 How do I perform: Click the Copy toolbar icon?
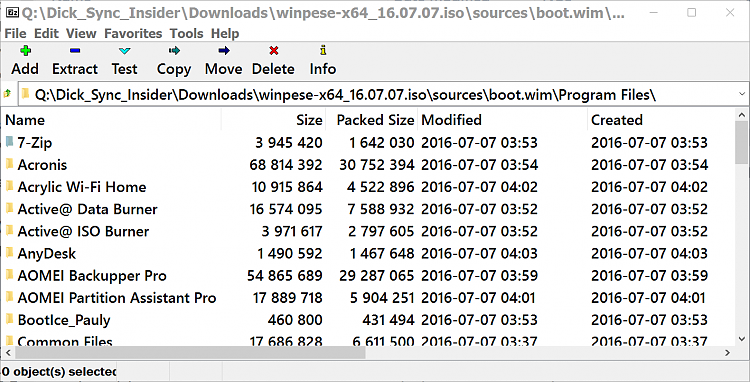[174, 51]
